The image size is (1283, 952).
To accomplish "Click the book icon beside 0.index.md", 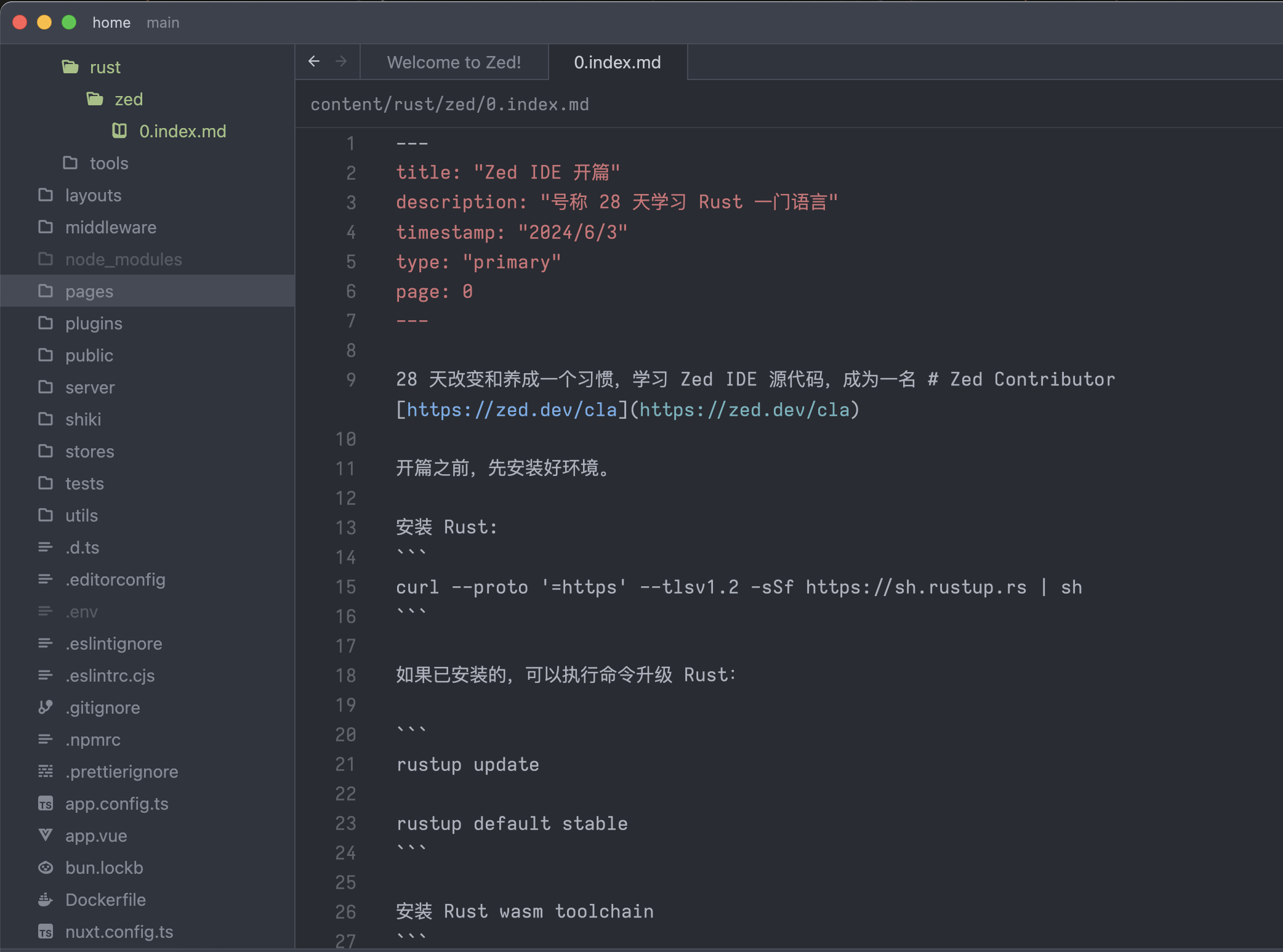I will [119, 131].
